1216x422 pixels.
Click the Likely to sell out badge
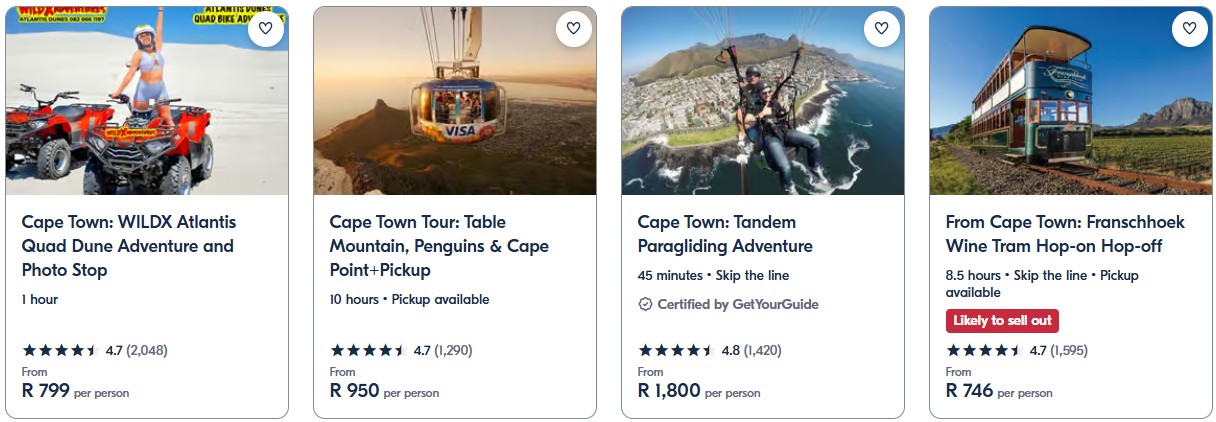pos(1002,321)
